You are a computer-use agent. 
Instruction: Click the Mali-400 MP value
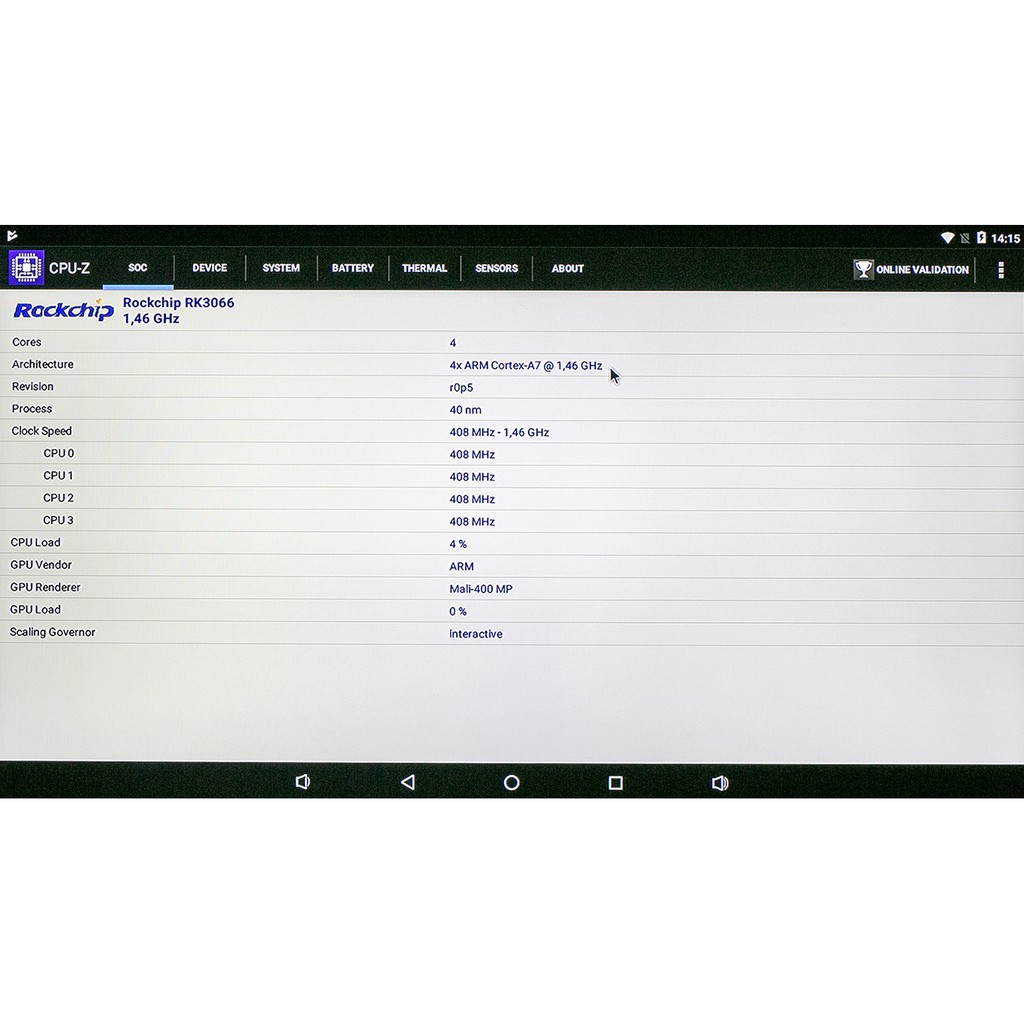click(481, 589)
